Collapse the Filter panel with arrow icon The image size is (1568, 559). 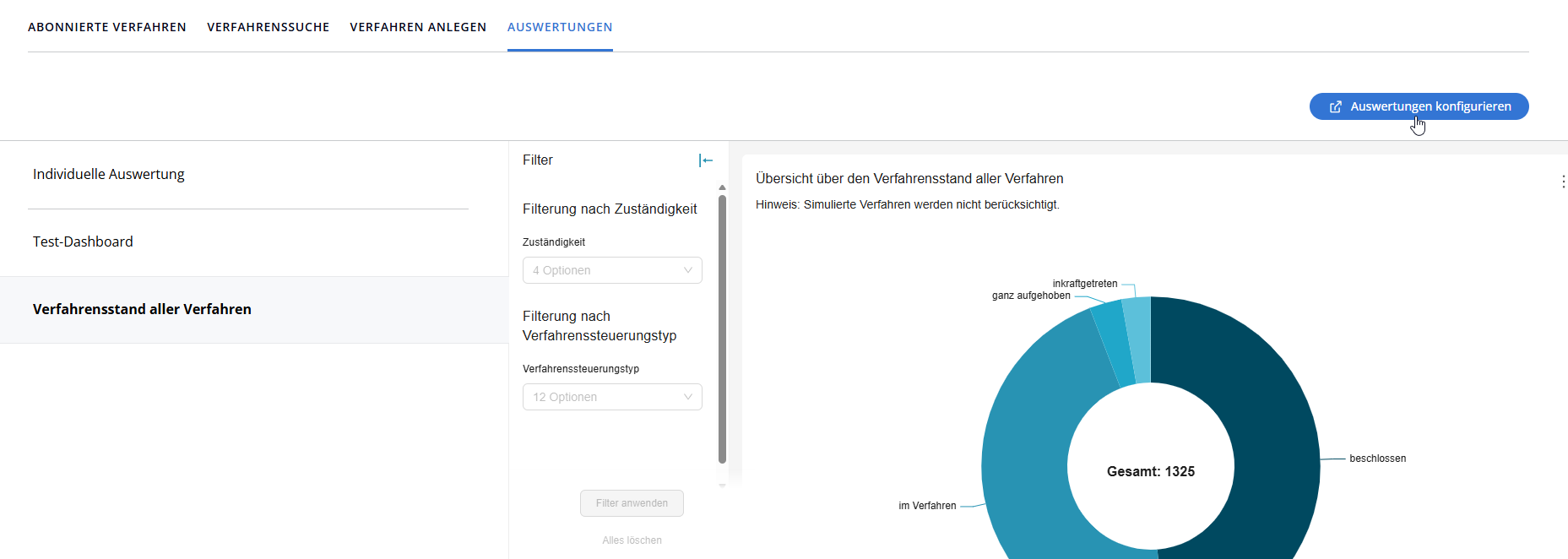click(x=706, y=160)
